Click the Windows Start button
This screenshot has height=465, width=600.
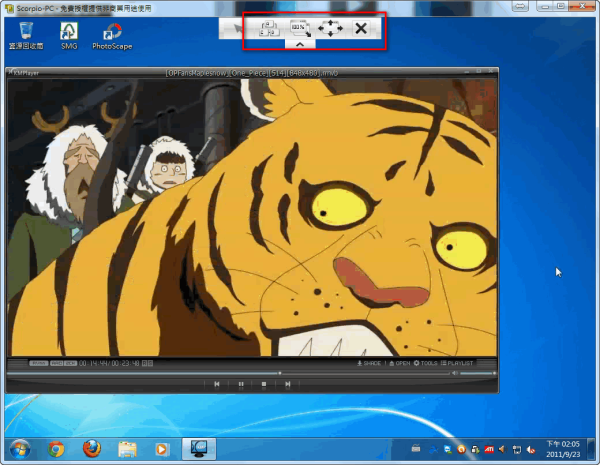[x=19, y=448]
